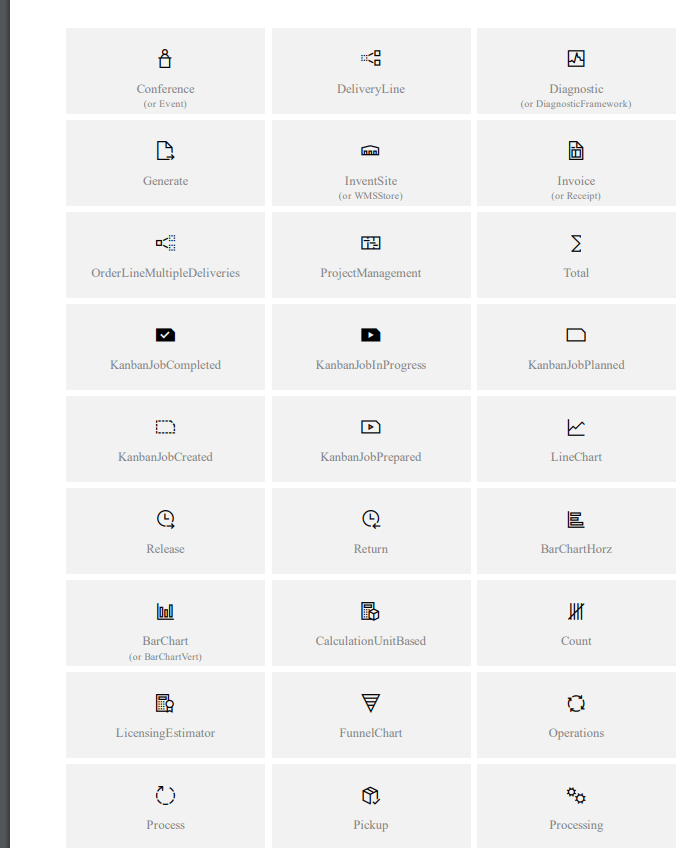Click the Diagnostic chart icon
The width and height of the screenshot is (700, 848).
(x=576, y=59)
